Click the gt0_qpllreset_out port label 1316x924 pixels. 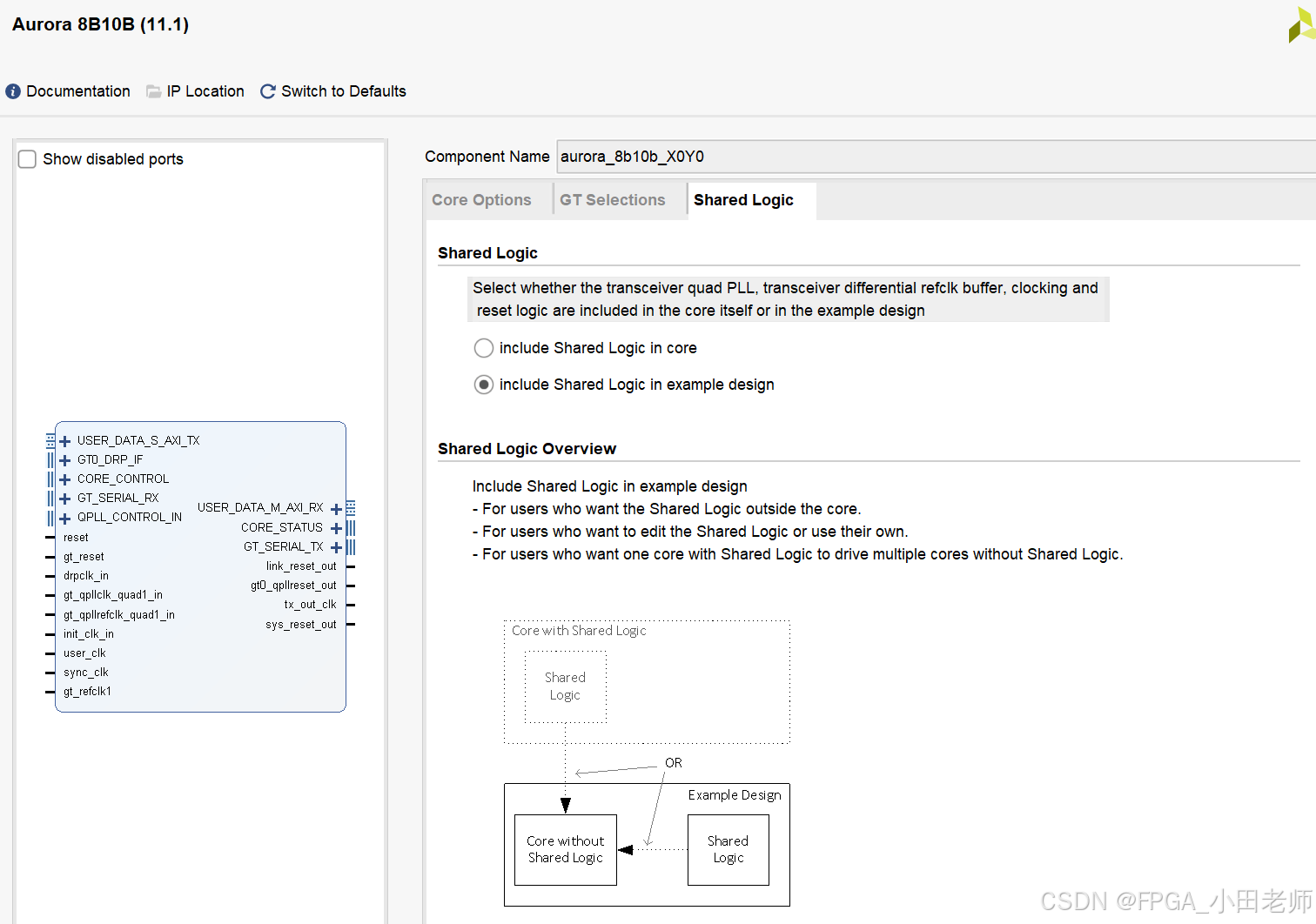coord(293,586)
